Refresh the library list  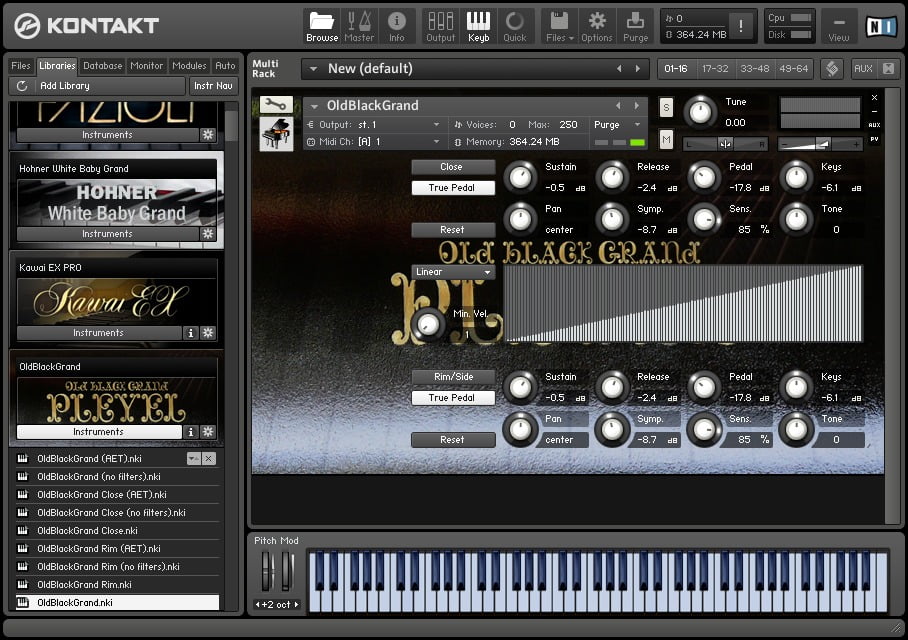(x=22, y=86)
